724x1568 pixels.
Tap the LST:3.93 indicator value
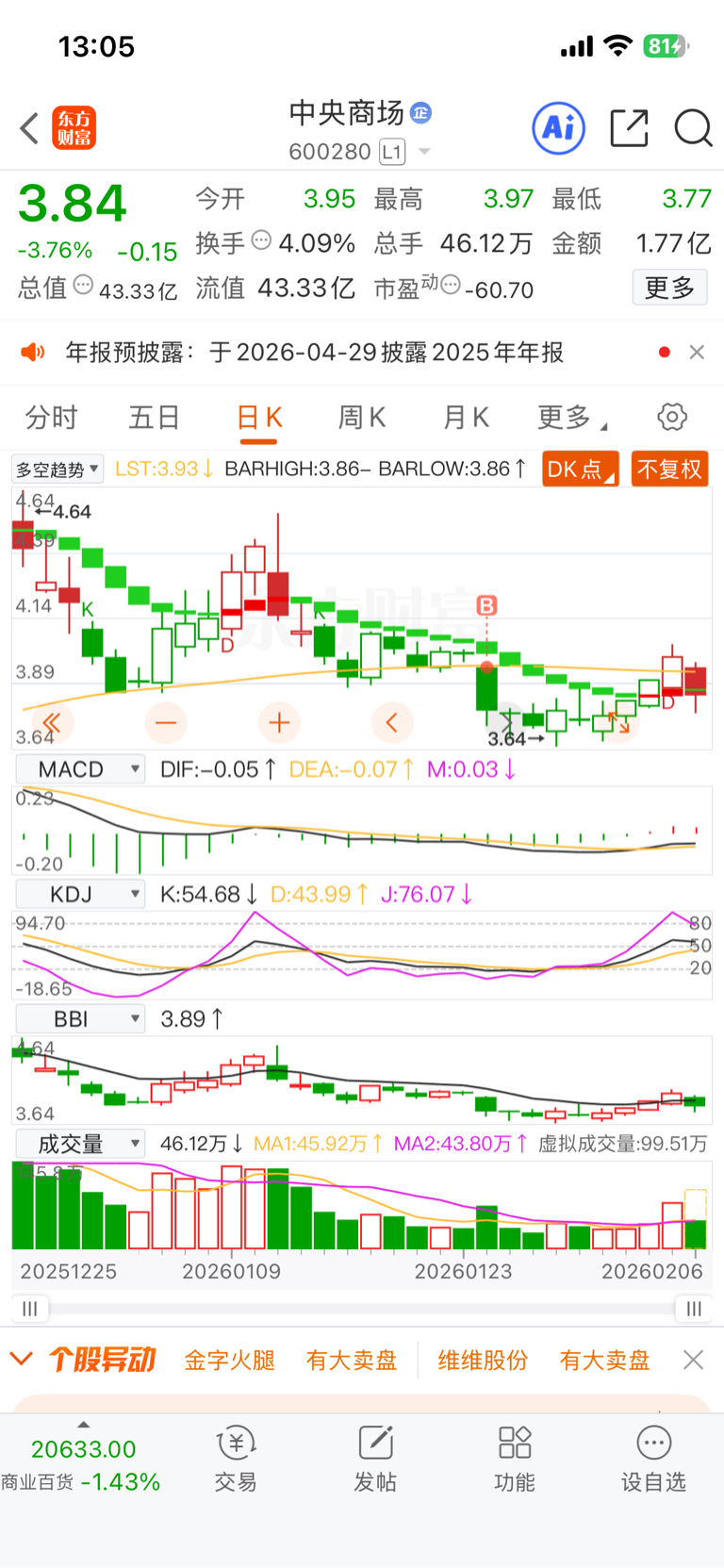[x=163, y=469]
